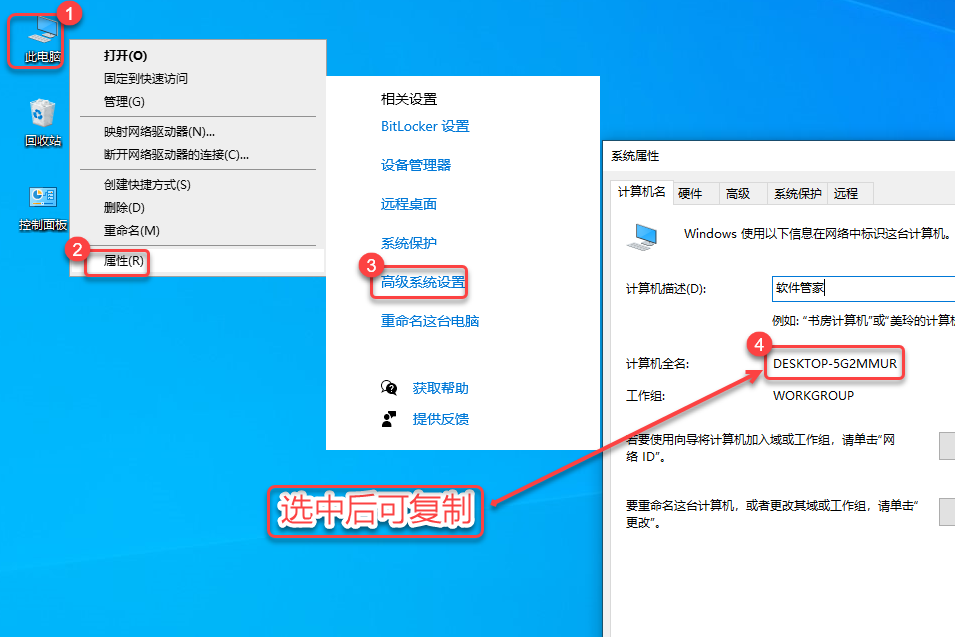Click 属性(R) in context menu
This screenshot has height=637, width=955.
click(124, 261)
